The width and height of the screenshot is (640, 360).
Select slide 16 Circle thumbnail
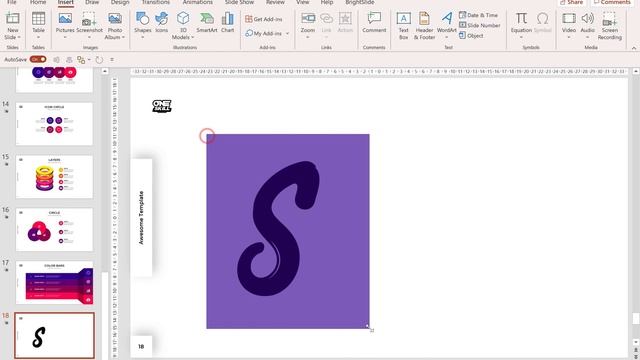click(x=54, y=229)
